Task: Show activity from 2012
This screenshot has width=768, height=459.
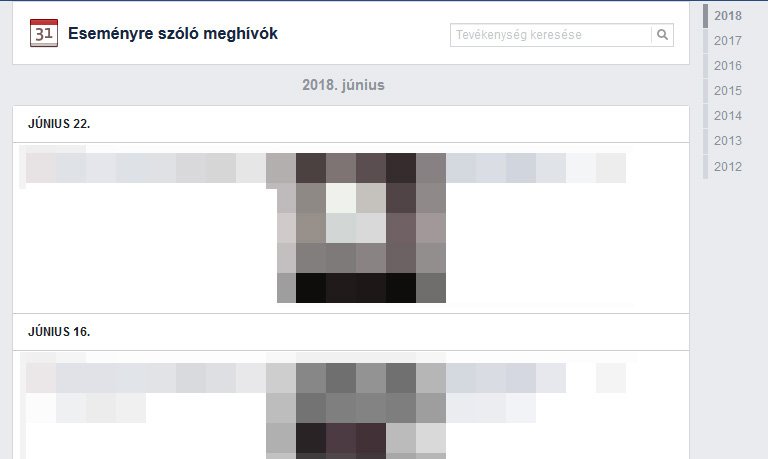Action: (727, 167)
